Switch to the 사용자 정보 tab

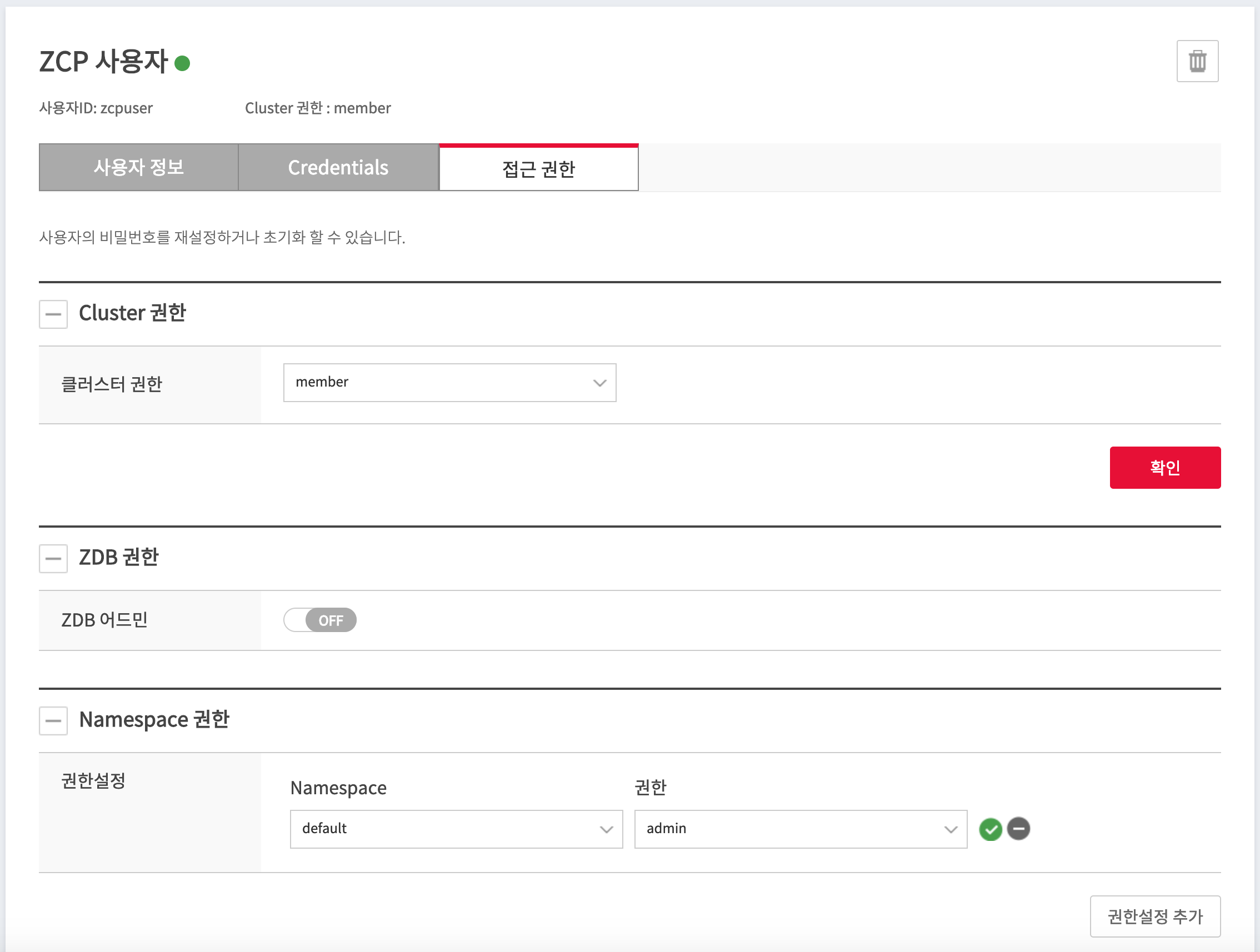tap(139, 168)
